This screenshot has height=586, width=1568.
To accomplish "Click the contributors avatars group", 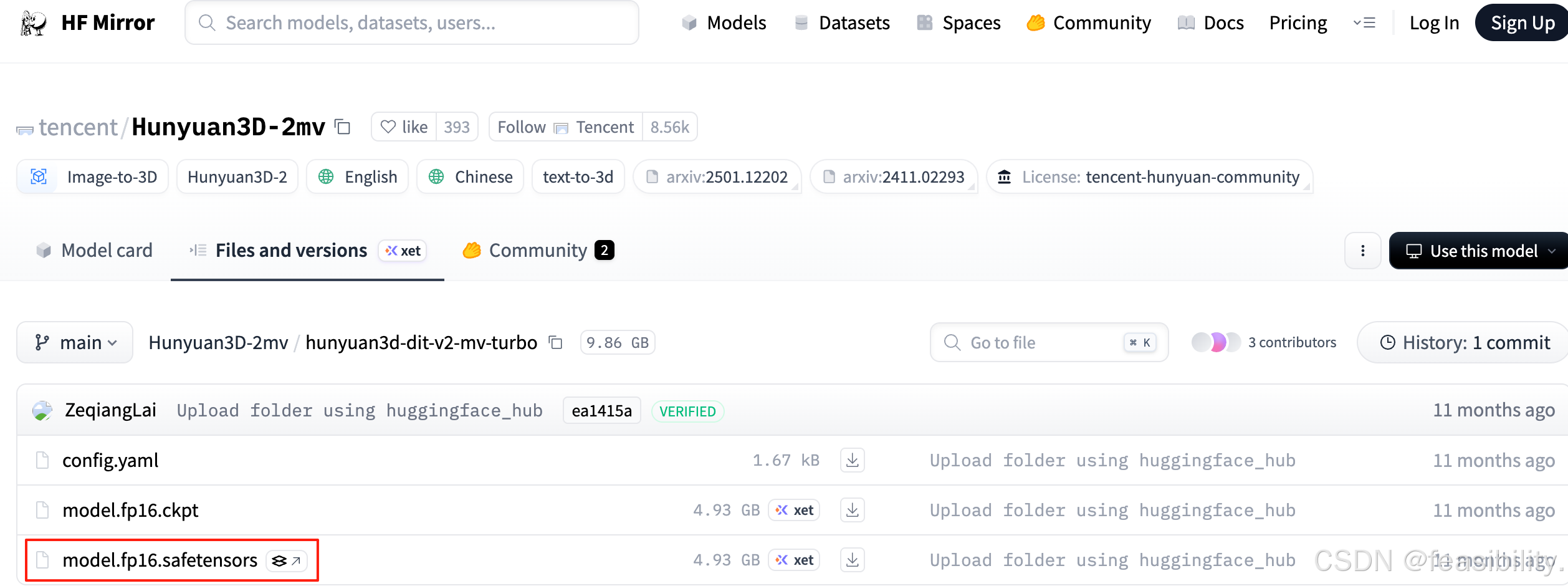I will tap(1216, 342).
